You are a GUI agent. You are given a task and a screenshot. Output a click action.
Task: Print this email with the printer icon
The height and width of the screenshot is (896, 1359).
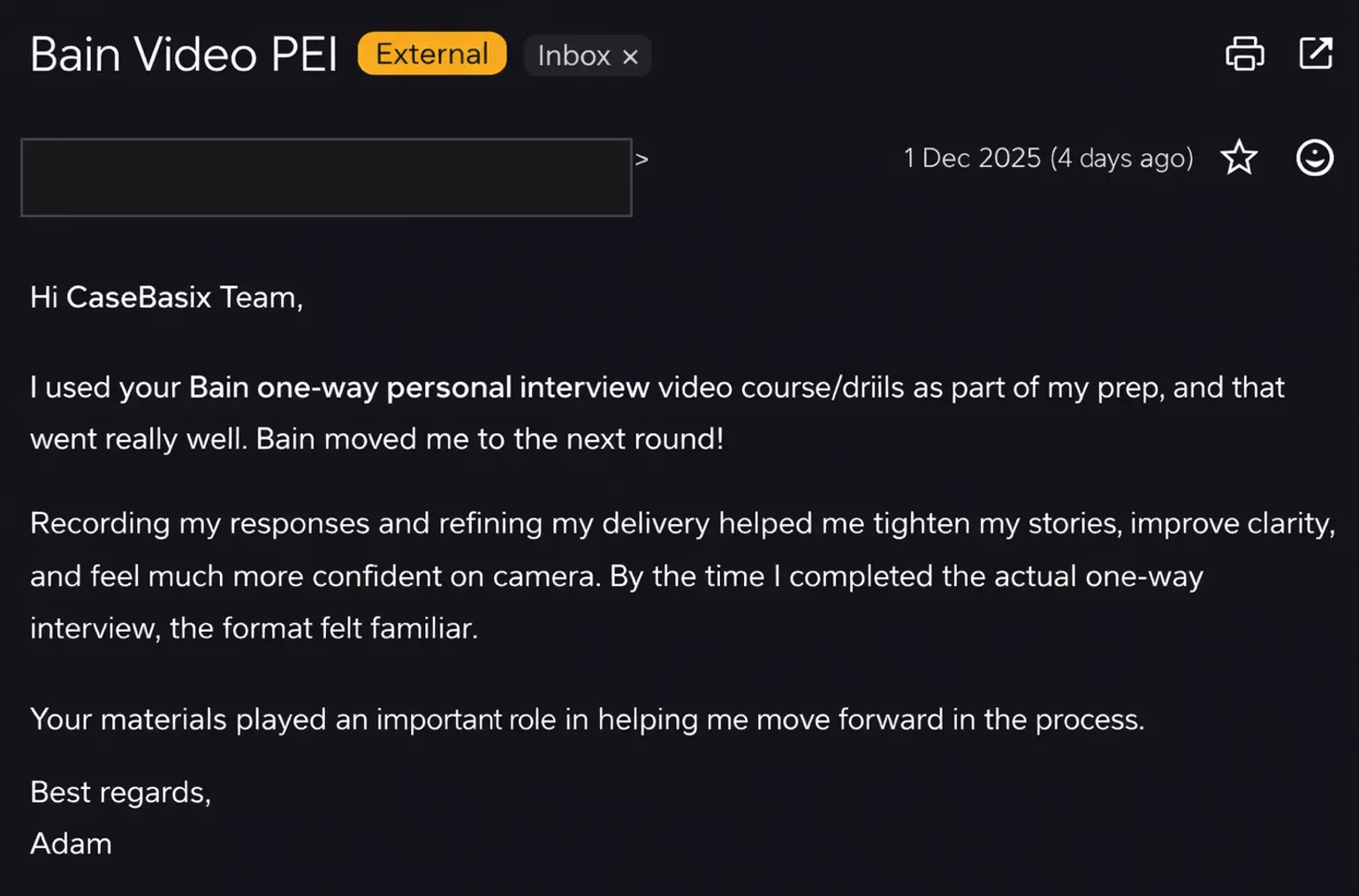pyautogui.click(x=1244, y=54)
